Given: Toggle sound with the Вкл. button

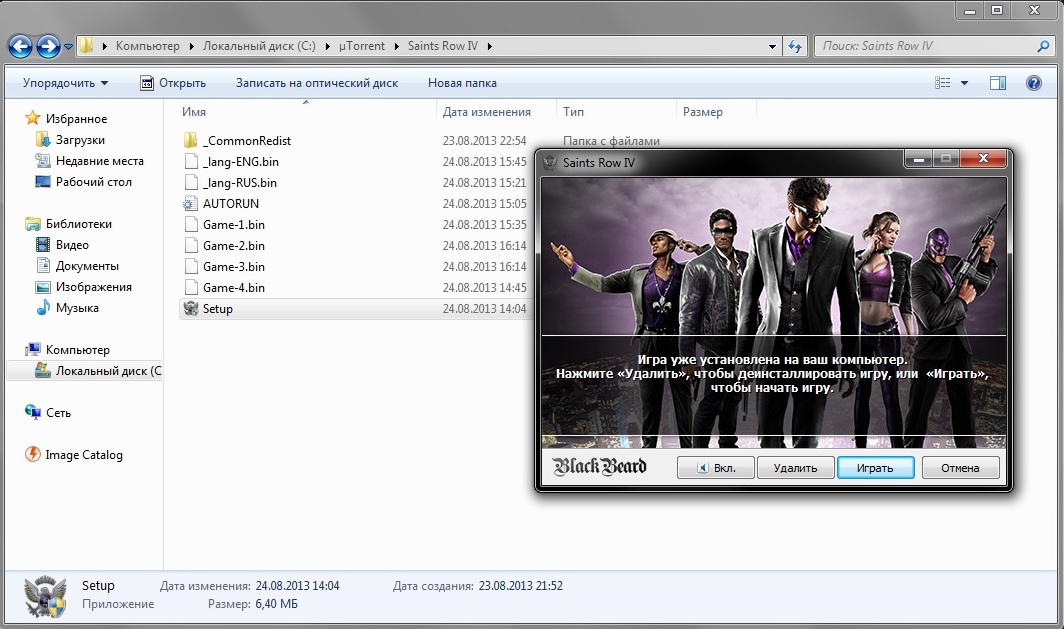Looking at the screenshot, I should tap(716, 468).
